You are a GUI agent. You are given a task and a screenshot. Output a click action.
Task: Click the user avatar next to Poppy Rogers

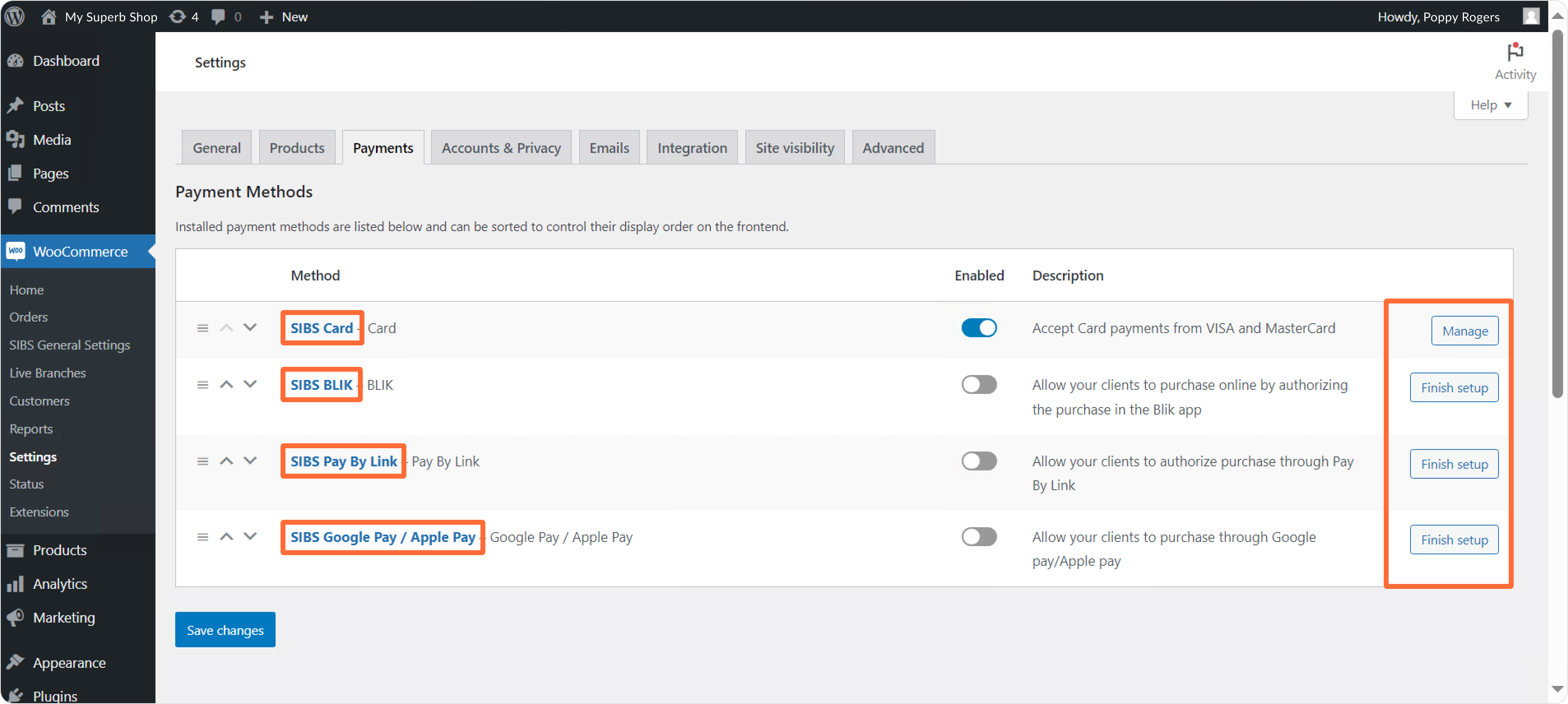1531,16
